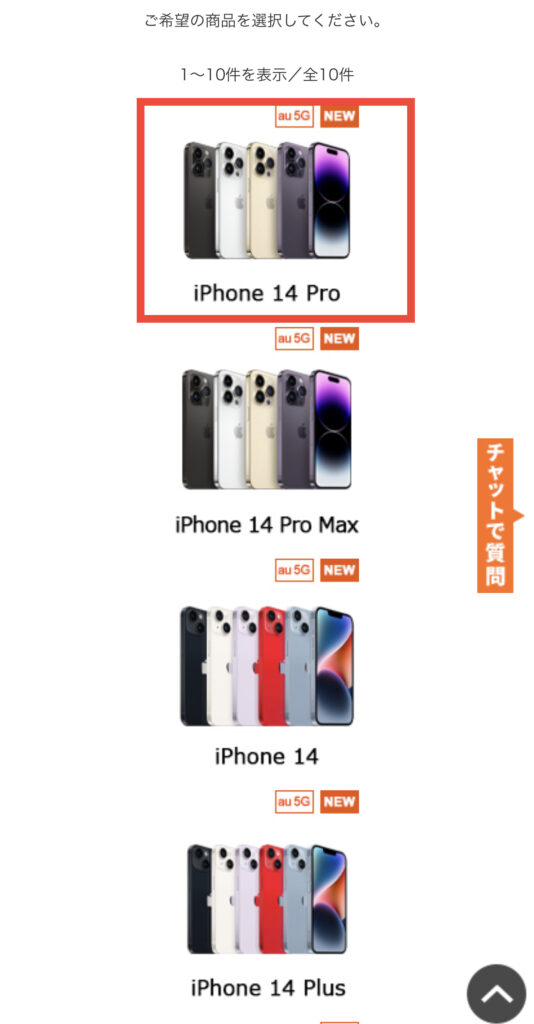Open the チャットで質問 side tab
The width and height of the screenshot is (534, 1024).
pyautogui.click(x=495, y=515)
